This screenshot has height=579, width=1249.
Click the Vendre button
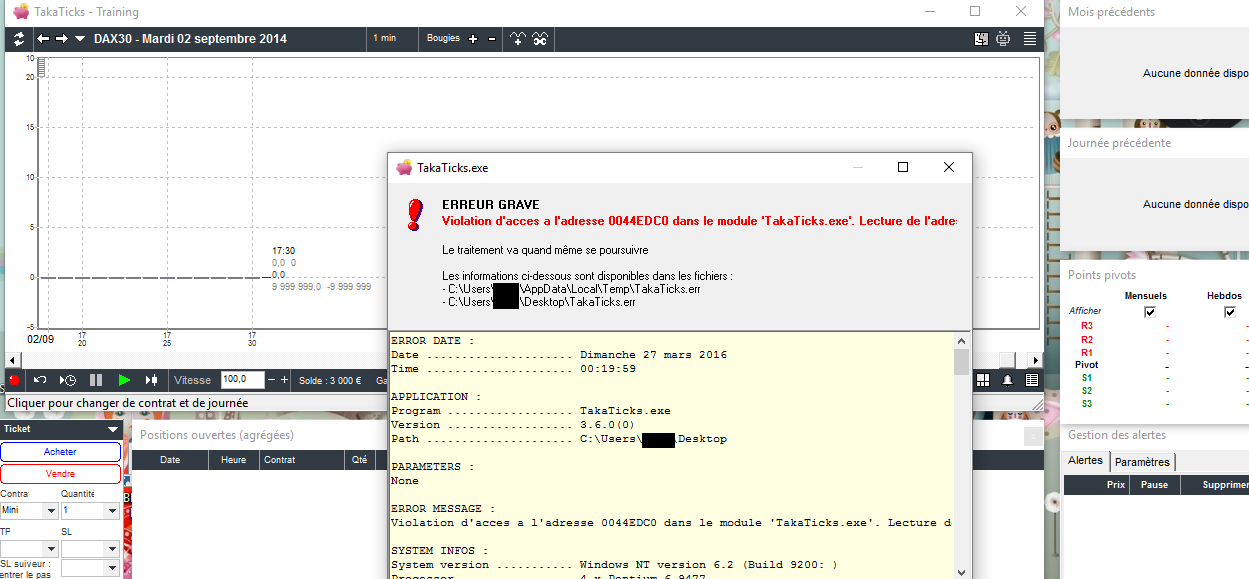pos(60,474)
